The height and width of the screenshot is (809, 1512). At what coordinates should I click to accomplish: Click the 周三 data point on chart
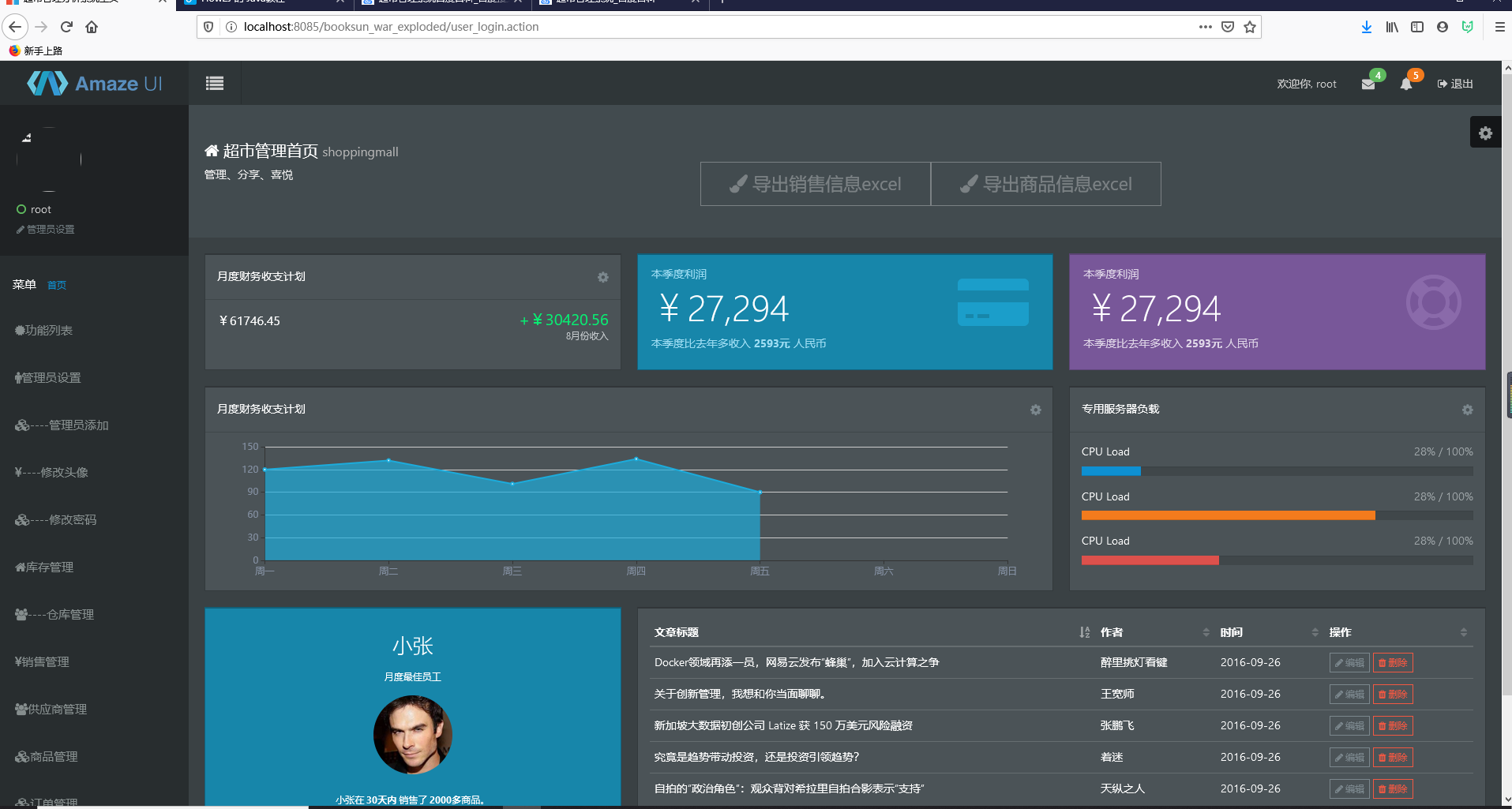[512, 483]
